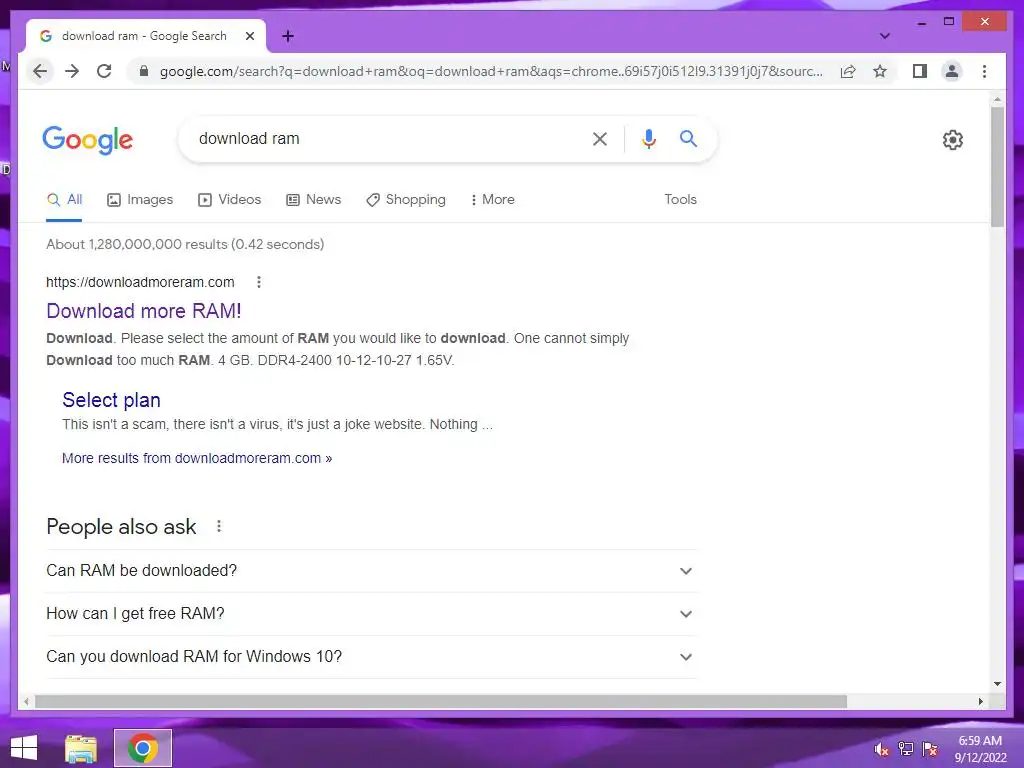Screen dimensions: 1024x768
Task: Expand Can RAM be downloaded? question
Action: pyautogui.click(x=370, y=571)
